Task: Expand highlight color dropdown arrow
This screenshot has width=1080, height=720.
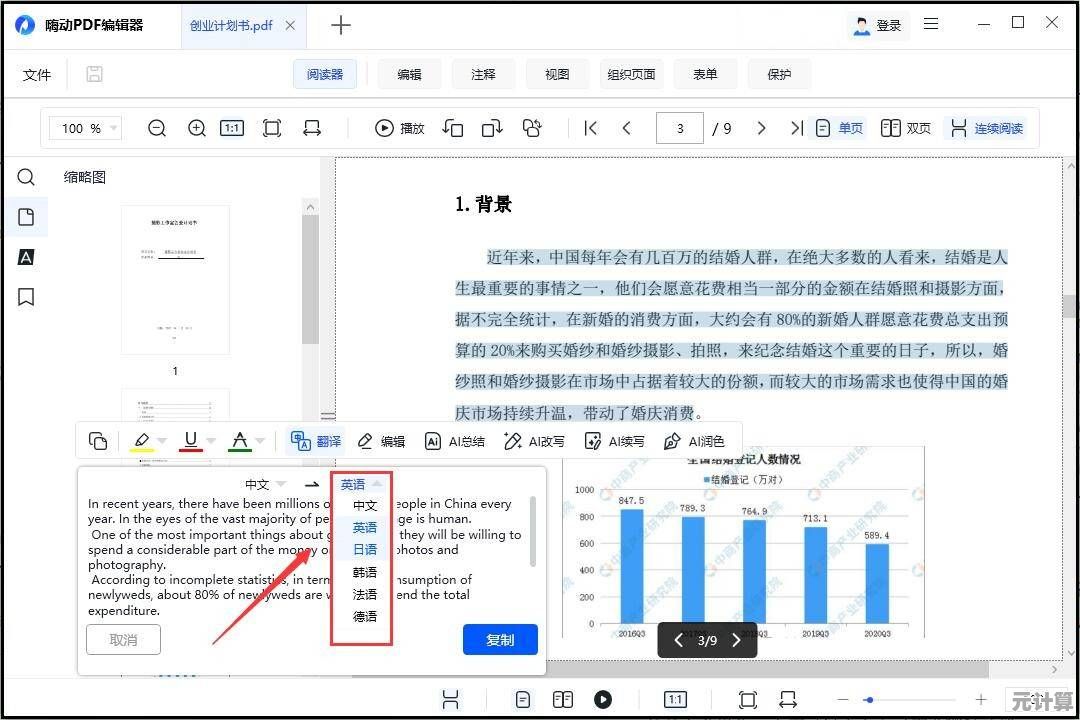Action: (162, 441)
